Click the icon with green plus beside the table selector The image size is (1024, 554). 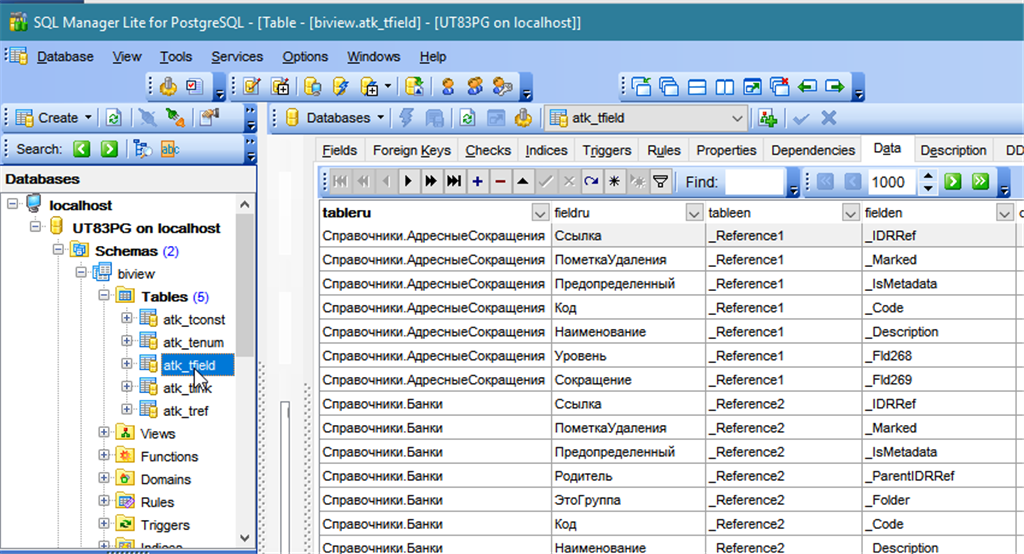pyautogui.click(x=768, y=118)
